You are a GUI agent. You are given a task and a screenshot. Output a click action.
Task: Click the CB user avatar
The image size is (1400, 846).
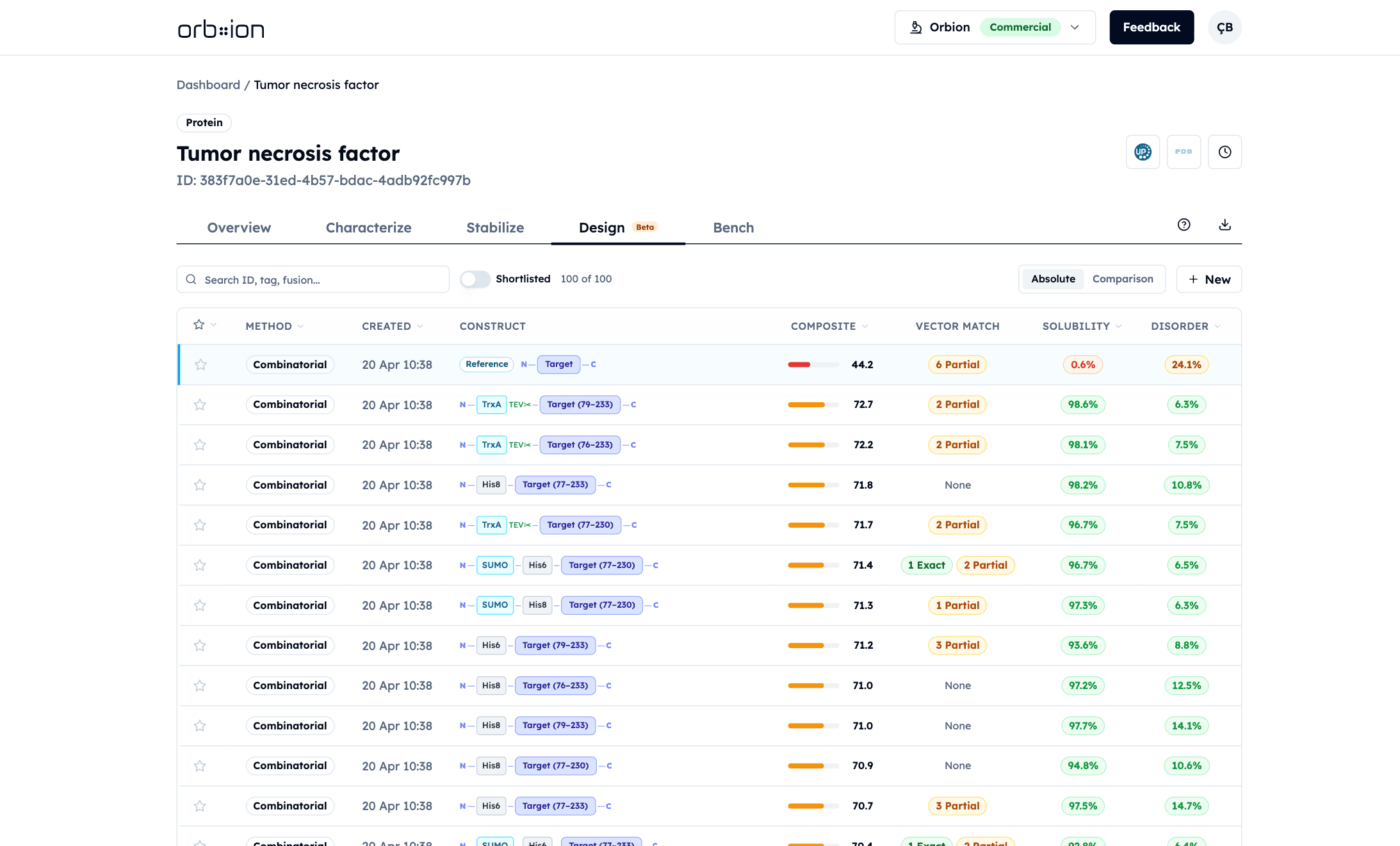[x=1224, y=28]
